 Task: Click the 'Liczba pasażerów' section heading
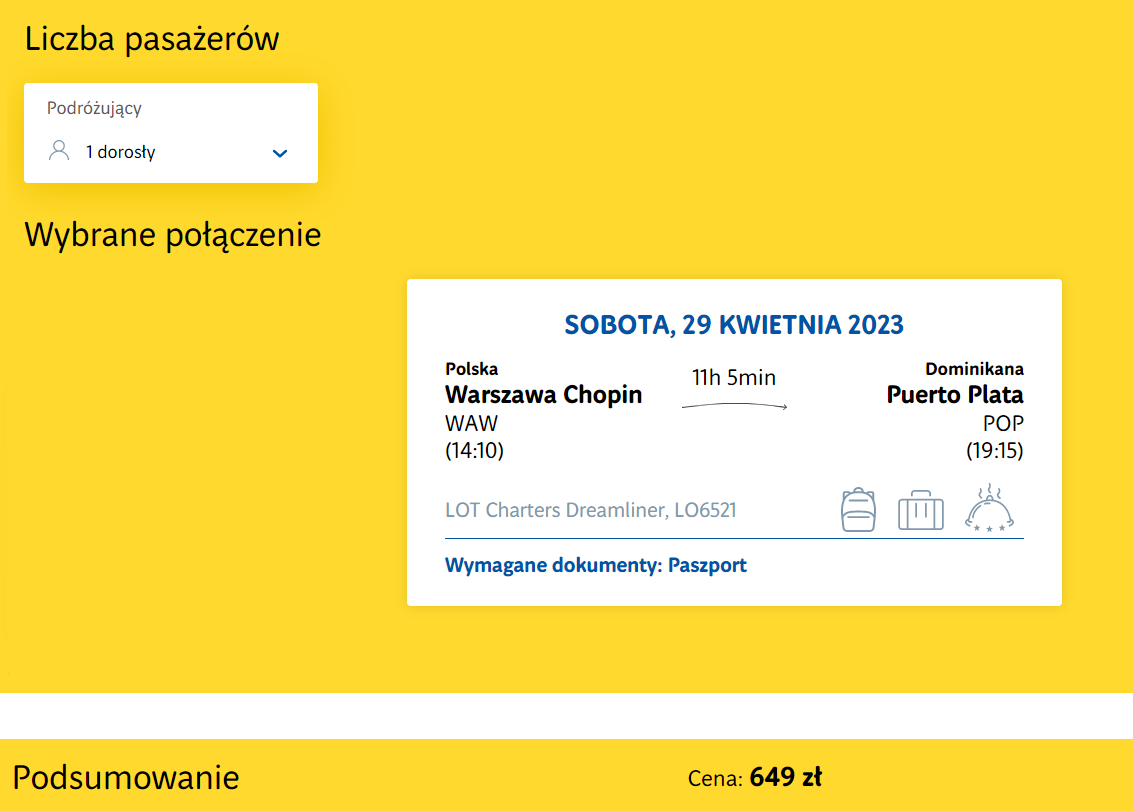point(151,39)
